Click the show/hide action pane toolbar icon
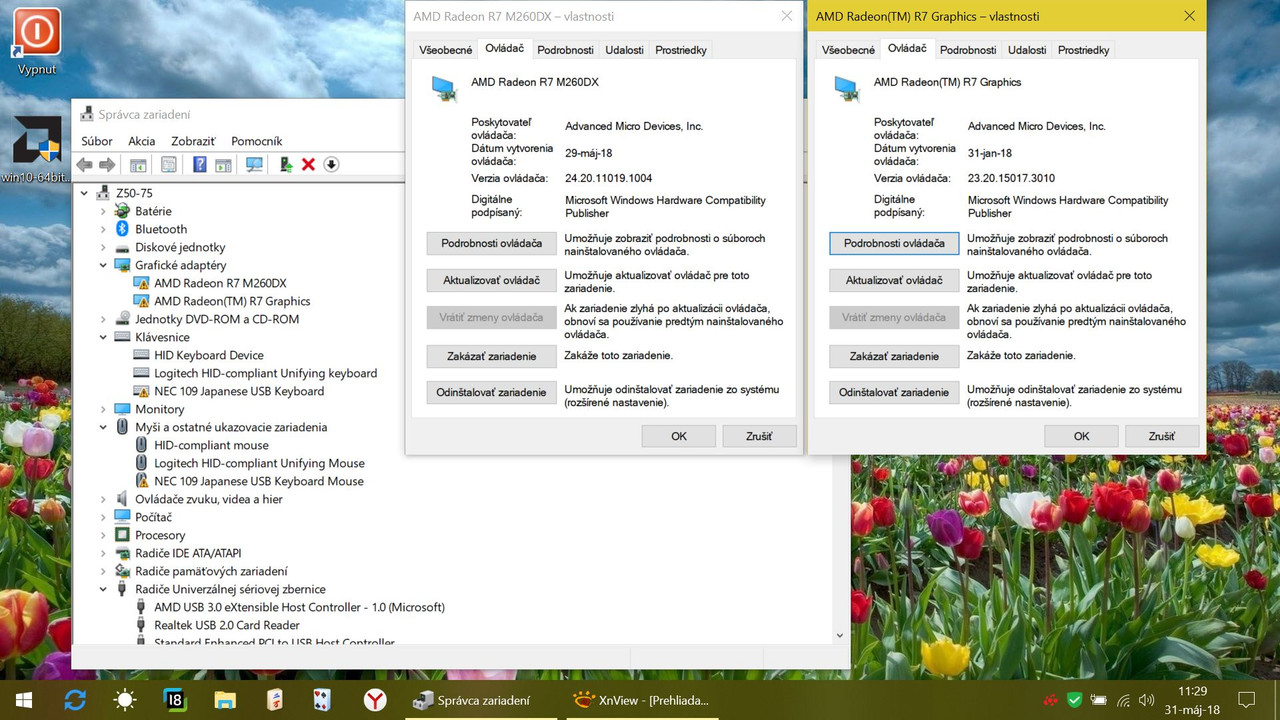Viewport: 1280px width, 720px height. coord(223,165)
